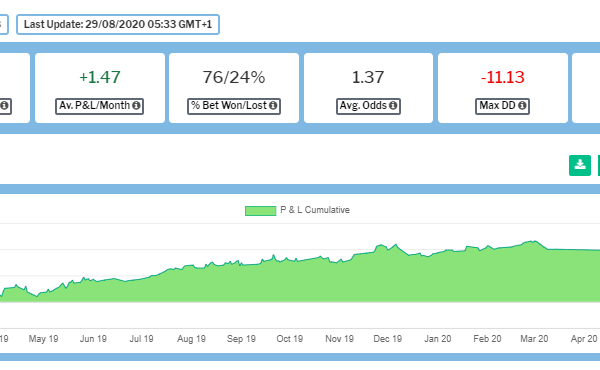Click the Last Update timestamp box
600x370 pixels.
118,24
